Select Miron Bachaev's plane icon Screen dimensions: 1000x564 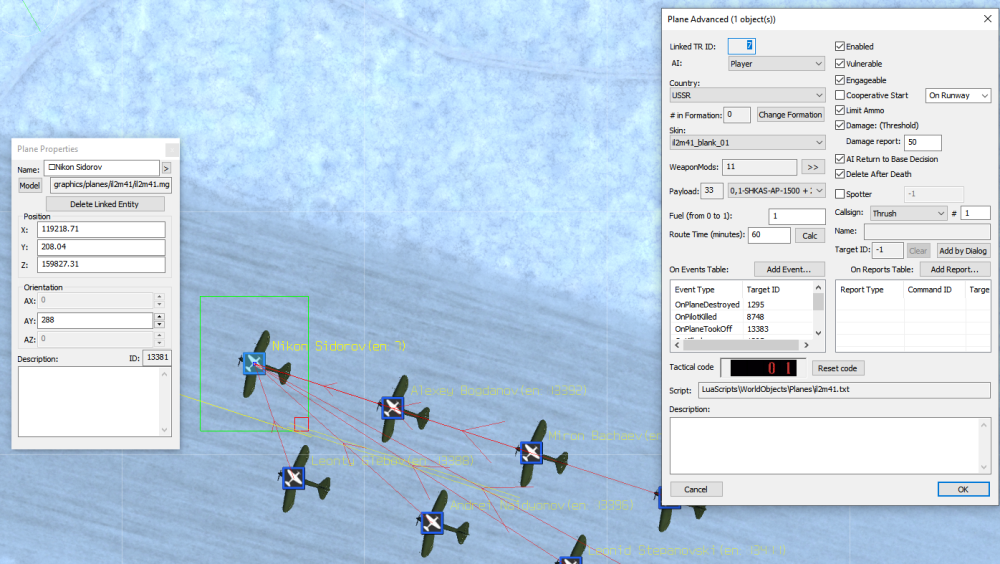point(532,452)
